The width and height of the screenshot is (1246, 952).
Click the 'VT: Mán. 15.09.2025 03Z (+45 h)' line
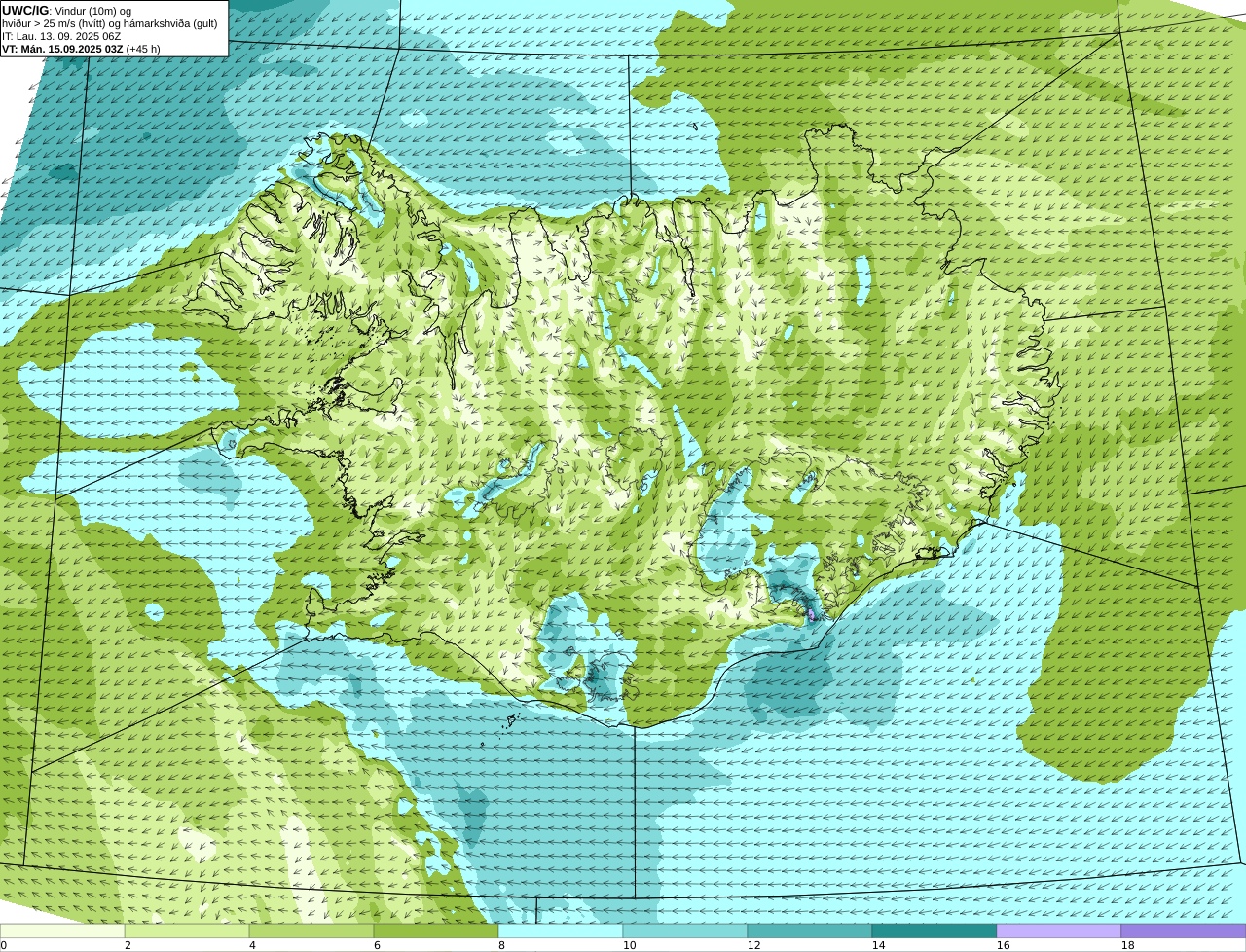click(81, 49)
